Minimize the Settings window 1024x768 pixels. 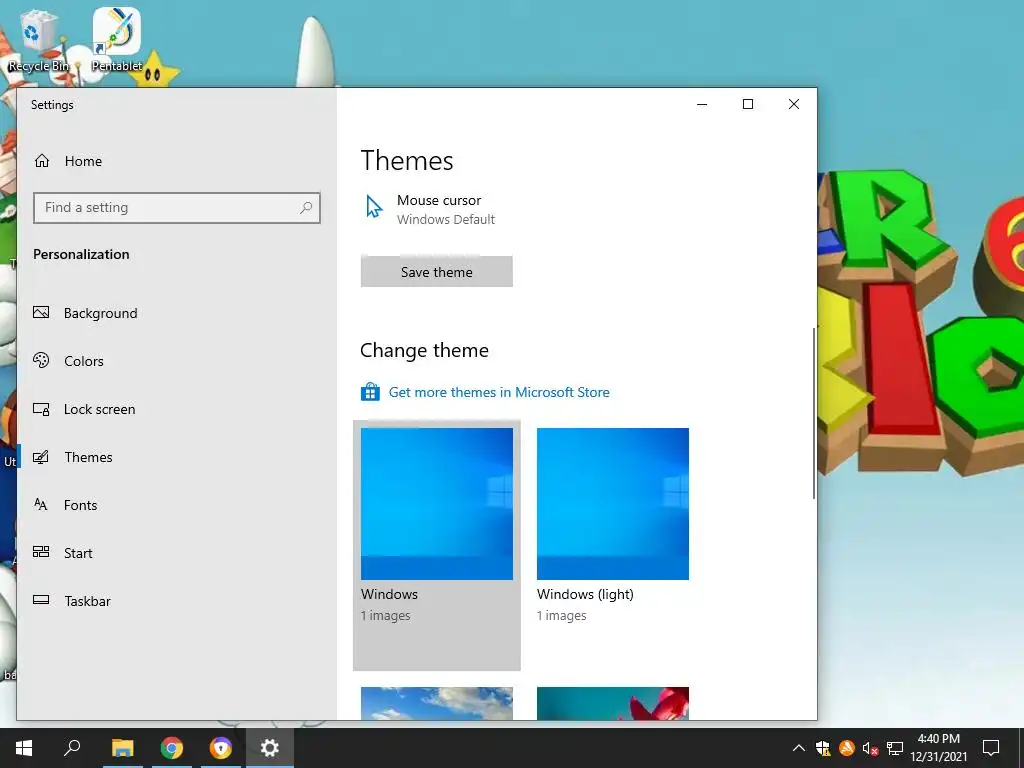tap(702, 104)
